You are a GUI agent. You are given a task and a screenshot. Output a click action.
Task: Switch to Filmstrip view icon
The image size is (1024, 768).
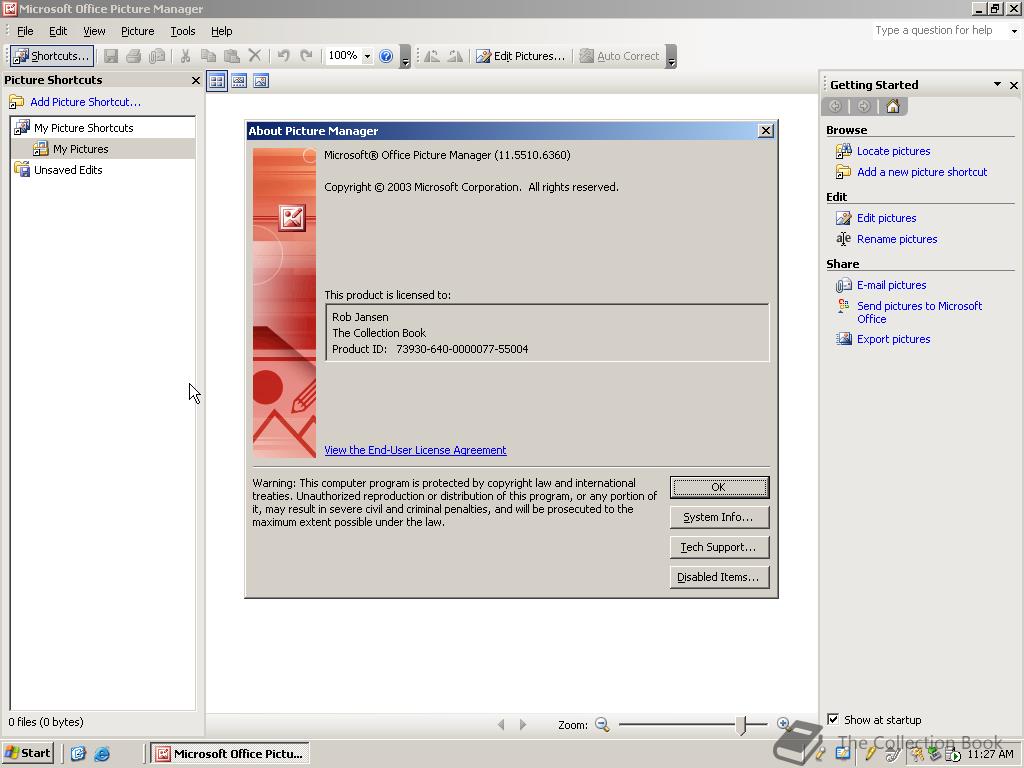(239, 81)
